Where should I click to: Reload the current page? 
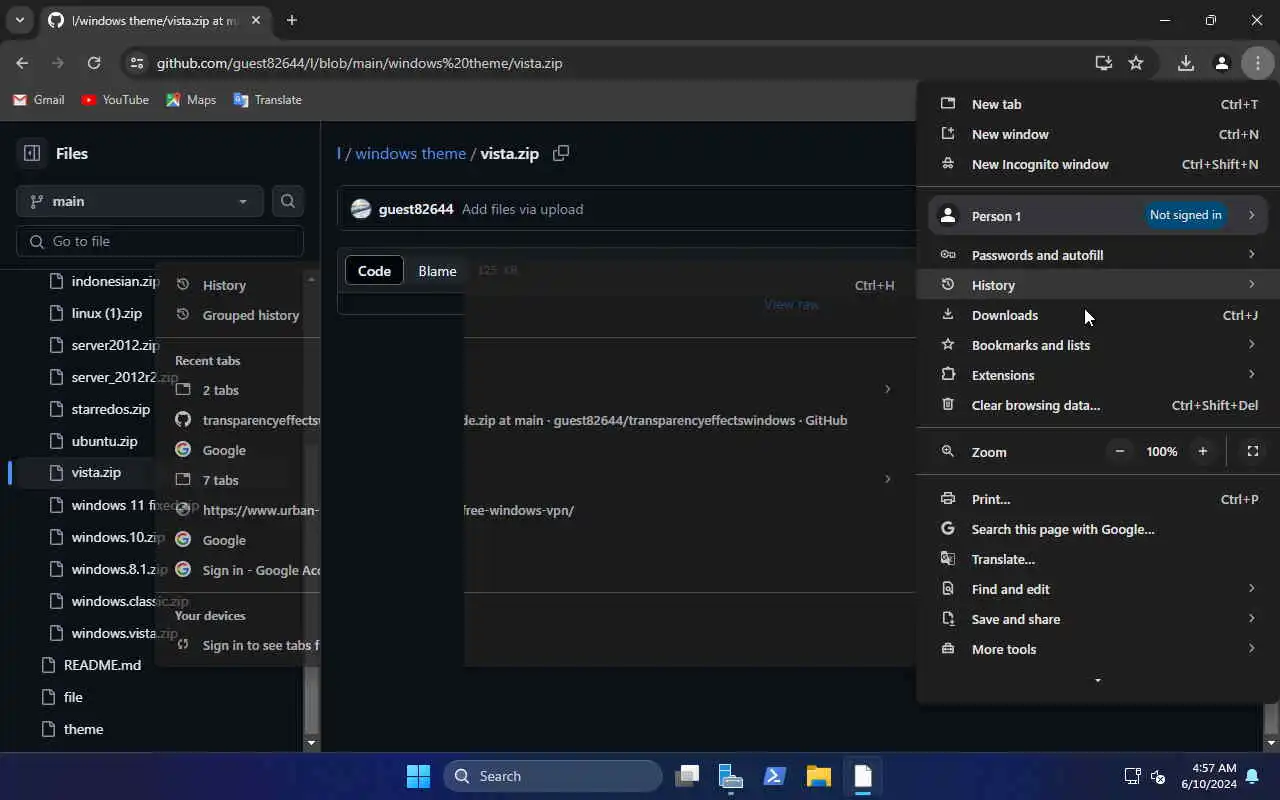point(94,63)
